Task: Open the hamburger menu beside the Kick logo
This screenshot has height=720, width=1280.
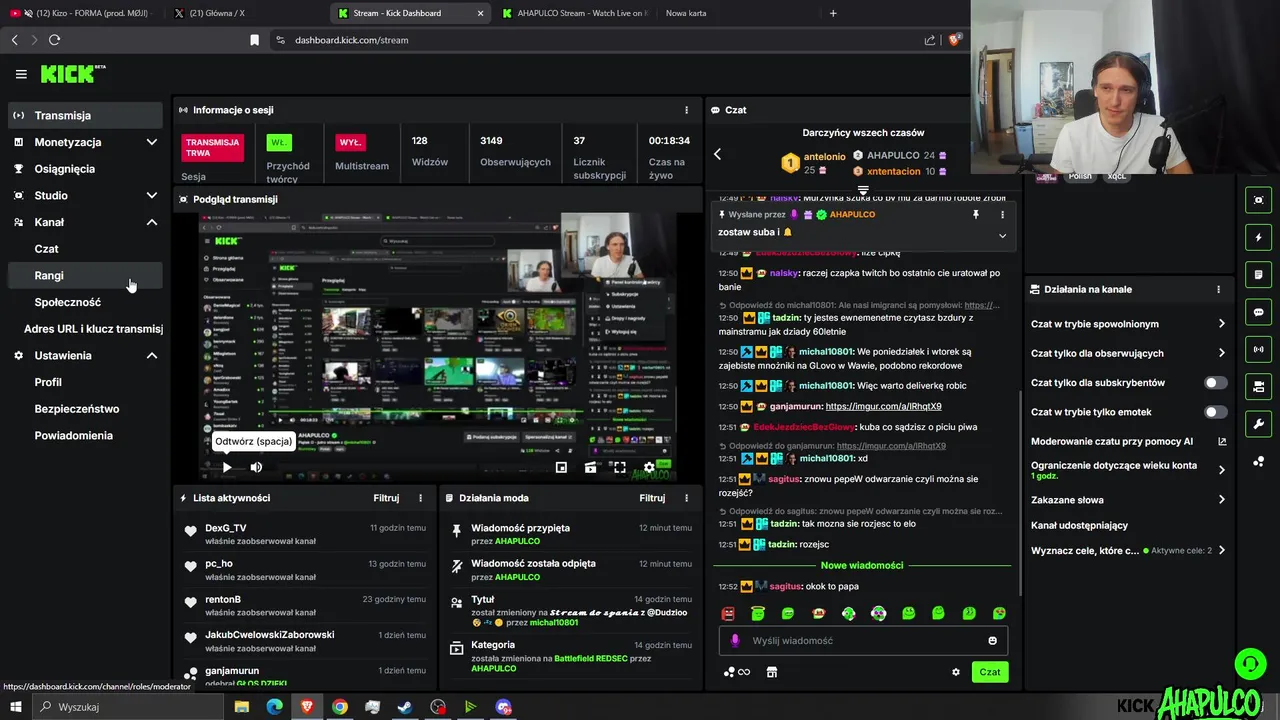Action: tap(21, 74)
